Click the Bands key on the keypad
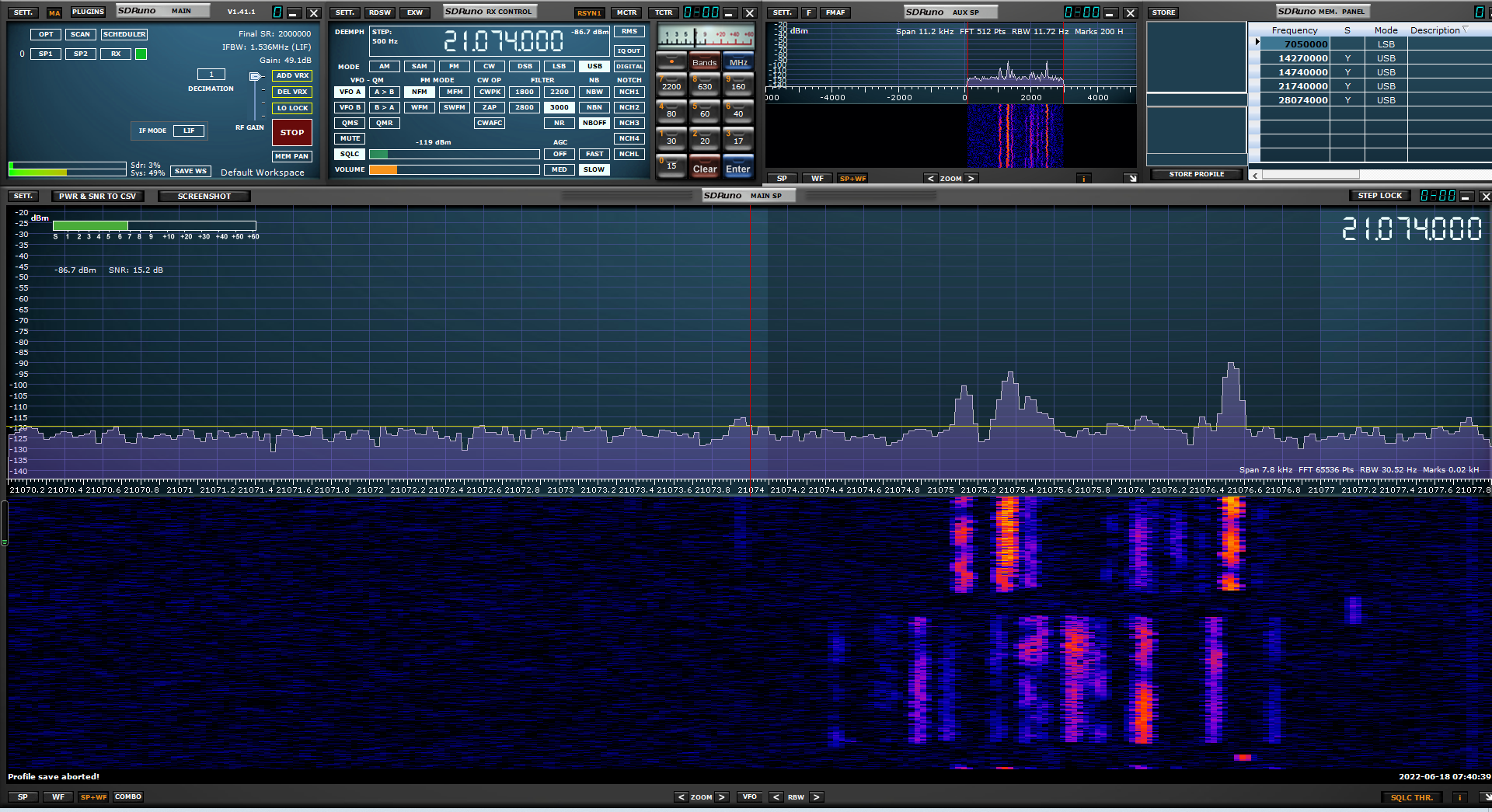 click(705, 61)
